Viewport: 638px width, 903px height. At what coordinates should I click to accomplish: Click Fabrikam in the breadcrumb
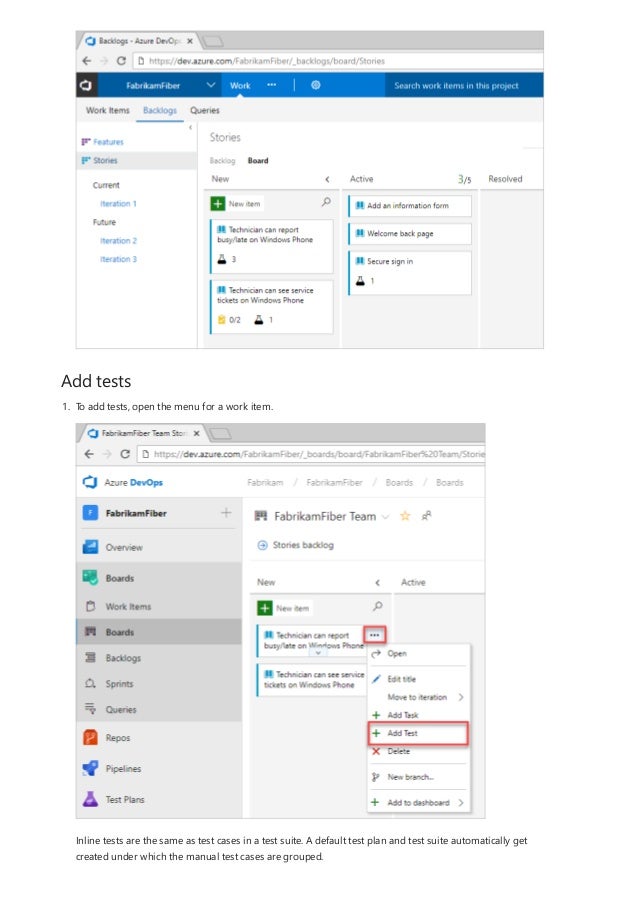[265, 483]
